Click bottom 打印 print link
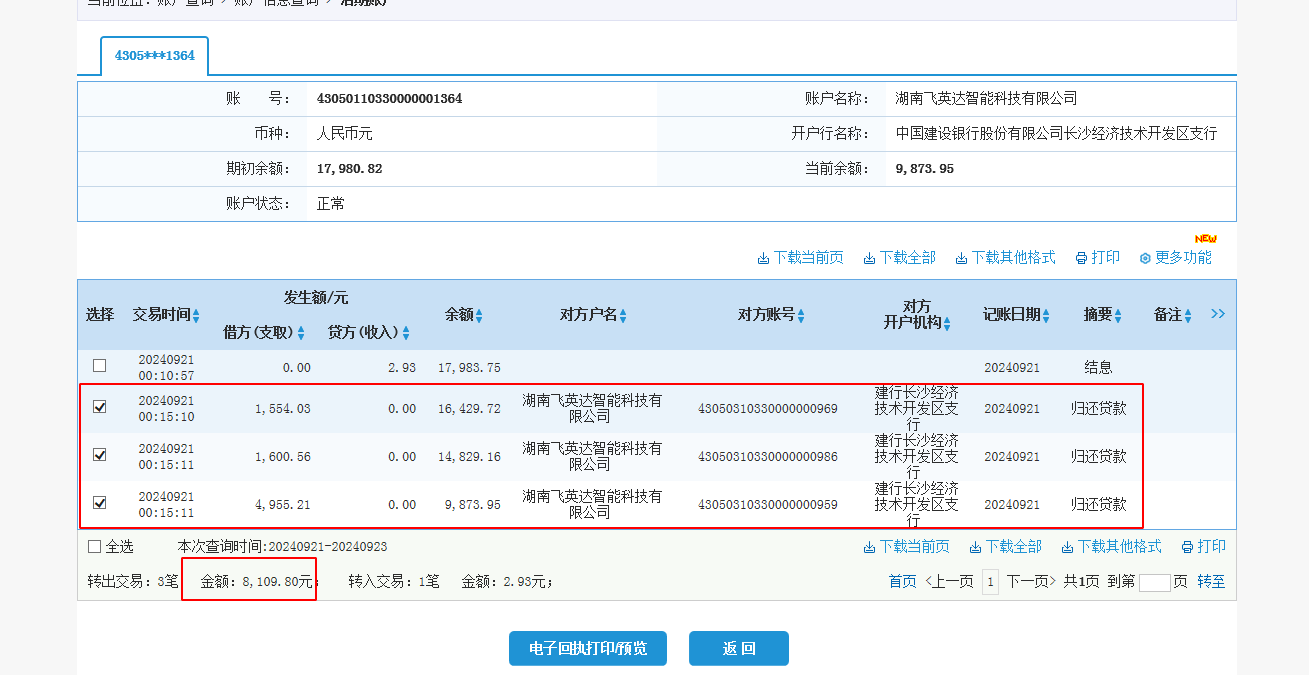The image size is (1309, 675). pyautogui.click(x=1212, y=547)
